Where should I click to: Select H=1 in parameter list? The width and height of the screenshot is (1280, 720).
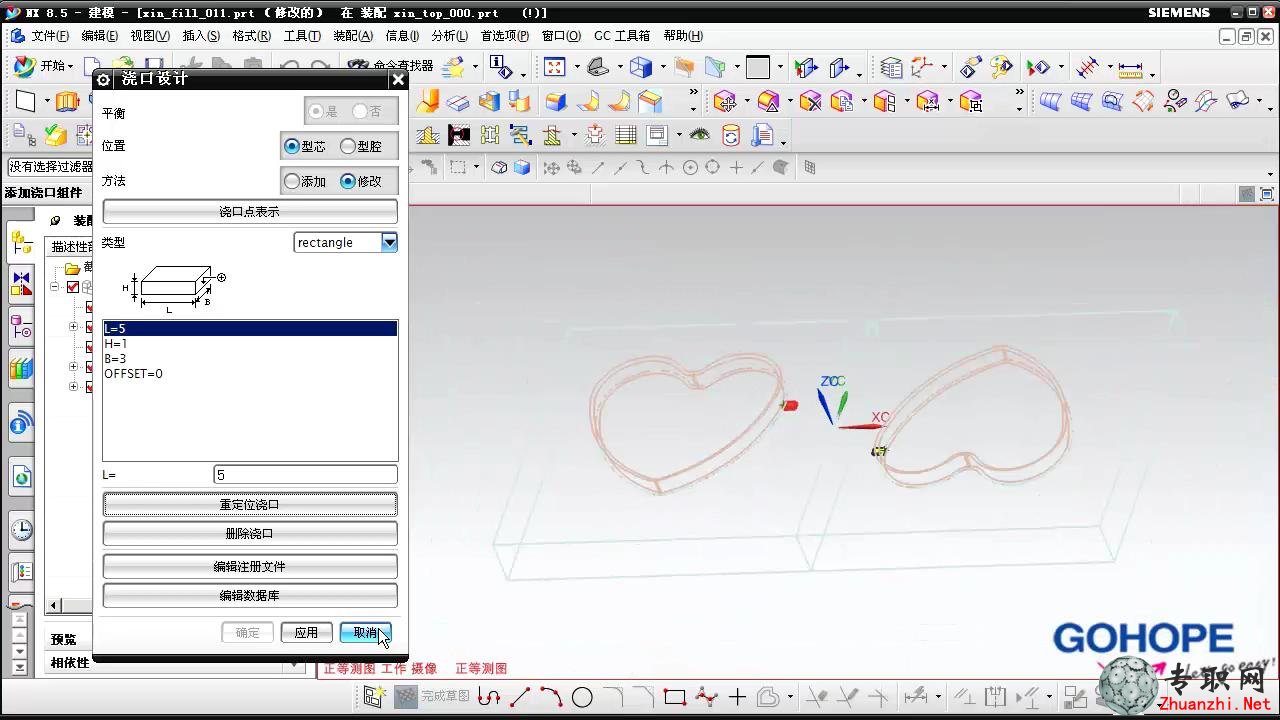pyautogui.click(x=250, y=344)
